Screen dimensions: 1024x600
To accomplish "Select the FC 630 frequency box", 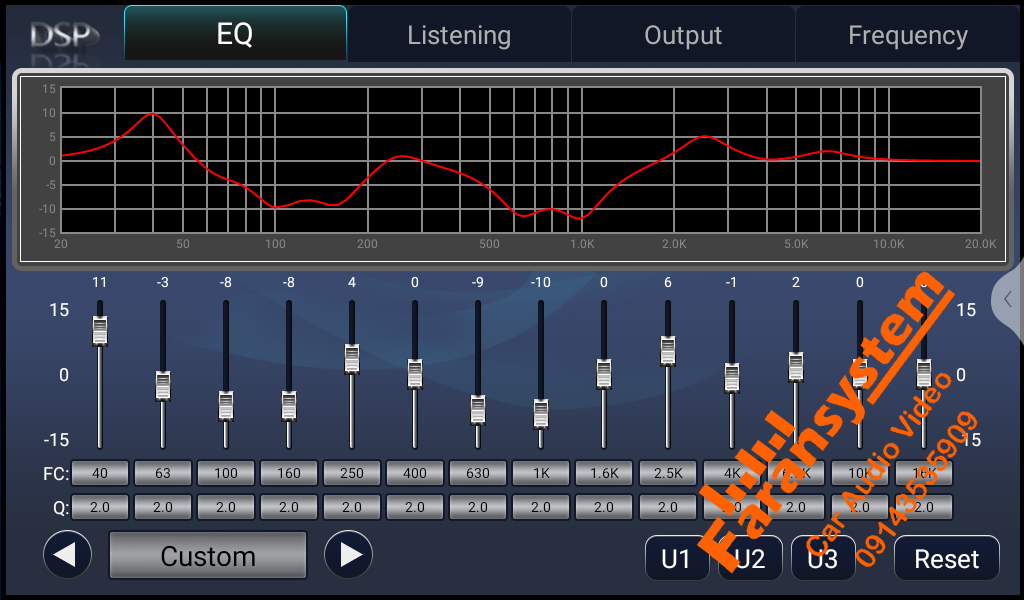I will coord(478,473).
